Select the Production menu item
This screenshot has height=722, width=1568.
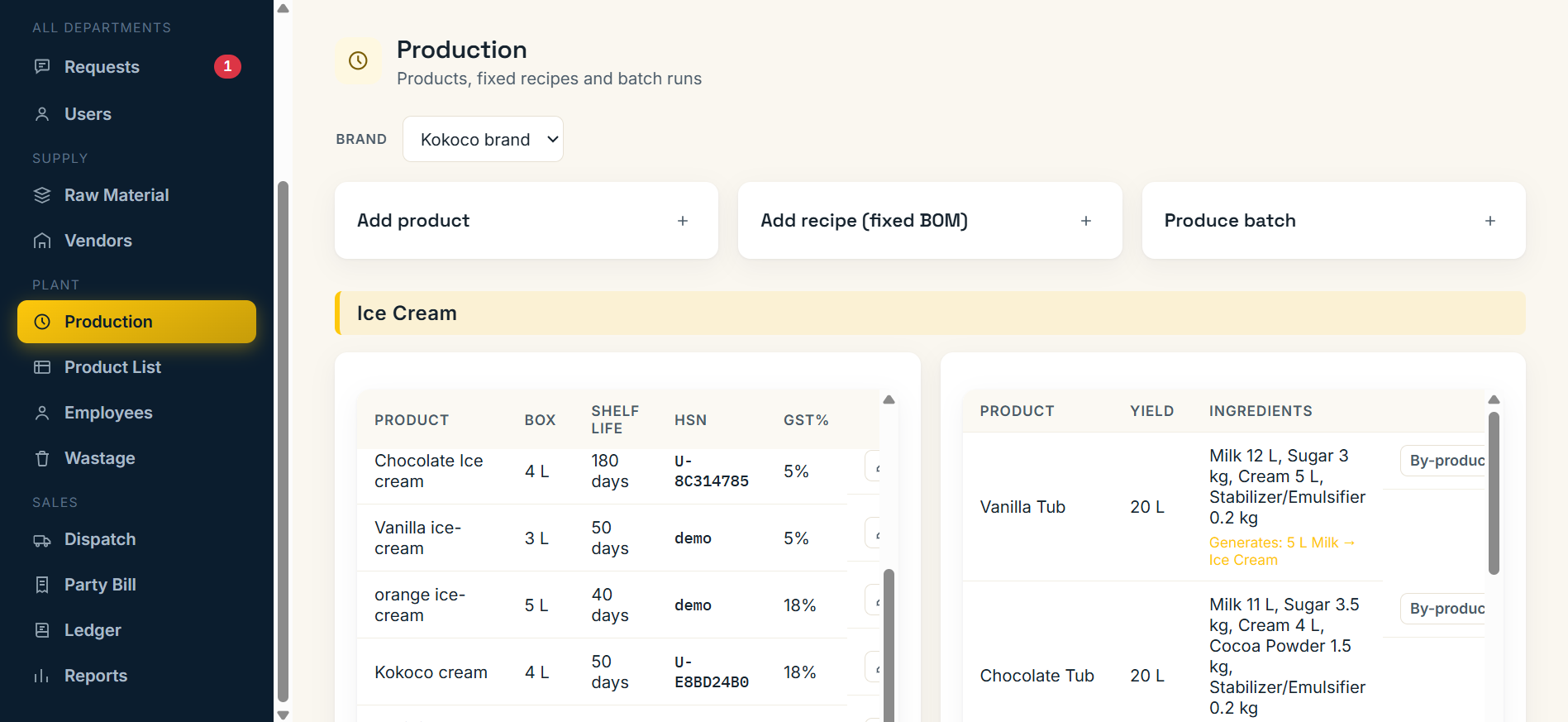point(136,322)
